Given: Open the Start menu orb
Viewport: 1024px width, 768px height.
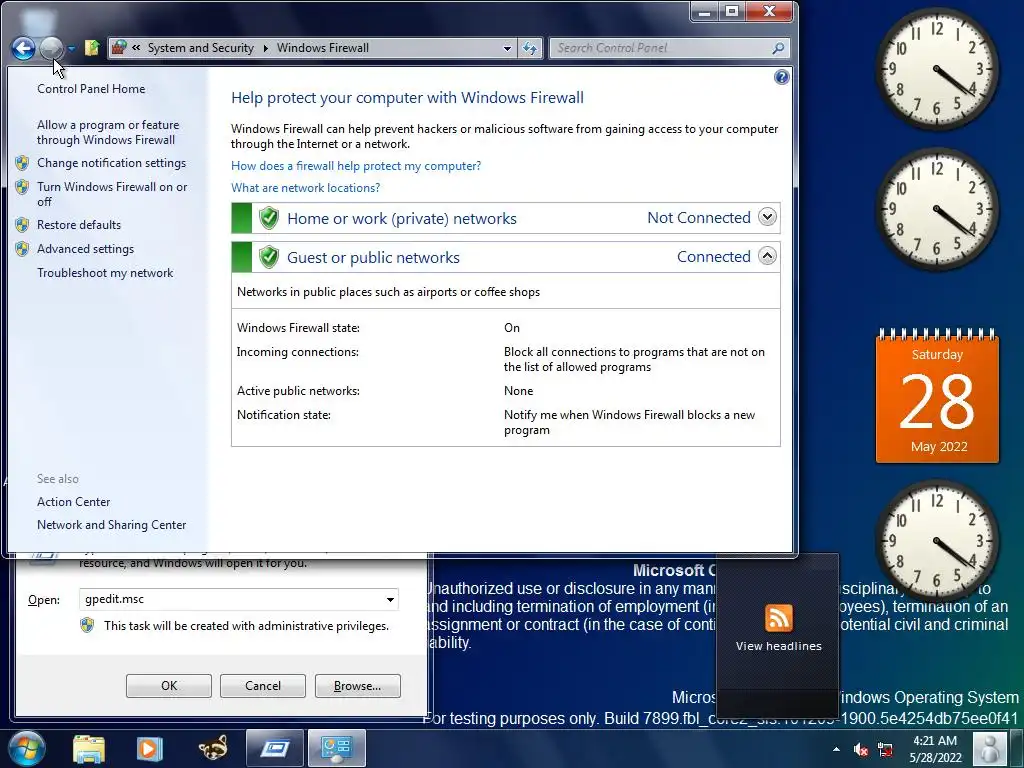Looking at the screenshot, I should 27,748.
